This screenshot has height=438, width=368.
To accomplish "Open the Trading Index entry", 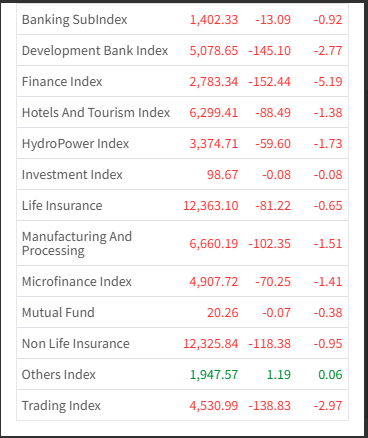I will point(61,406).
